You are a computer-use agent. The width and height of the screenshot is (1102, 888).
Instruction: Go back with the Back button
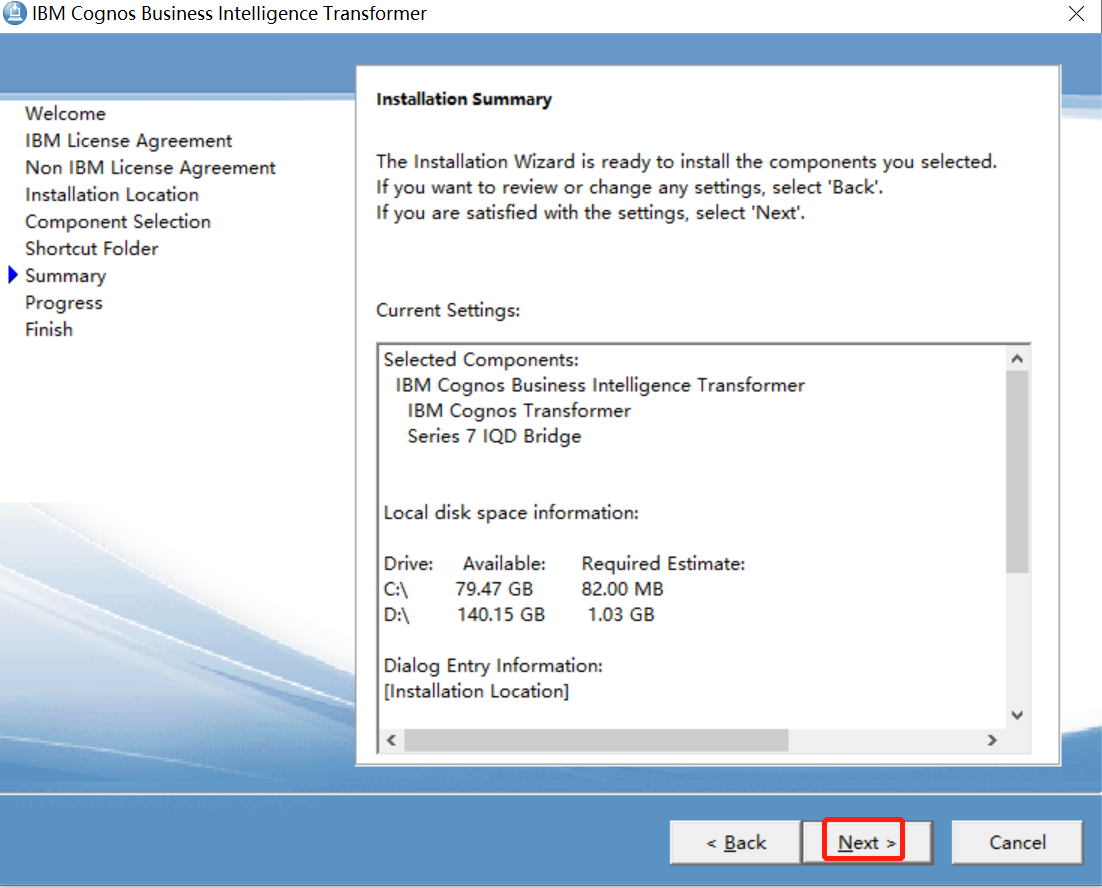pyautogui.click(x=735, y=842)
